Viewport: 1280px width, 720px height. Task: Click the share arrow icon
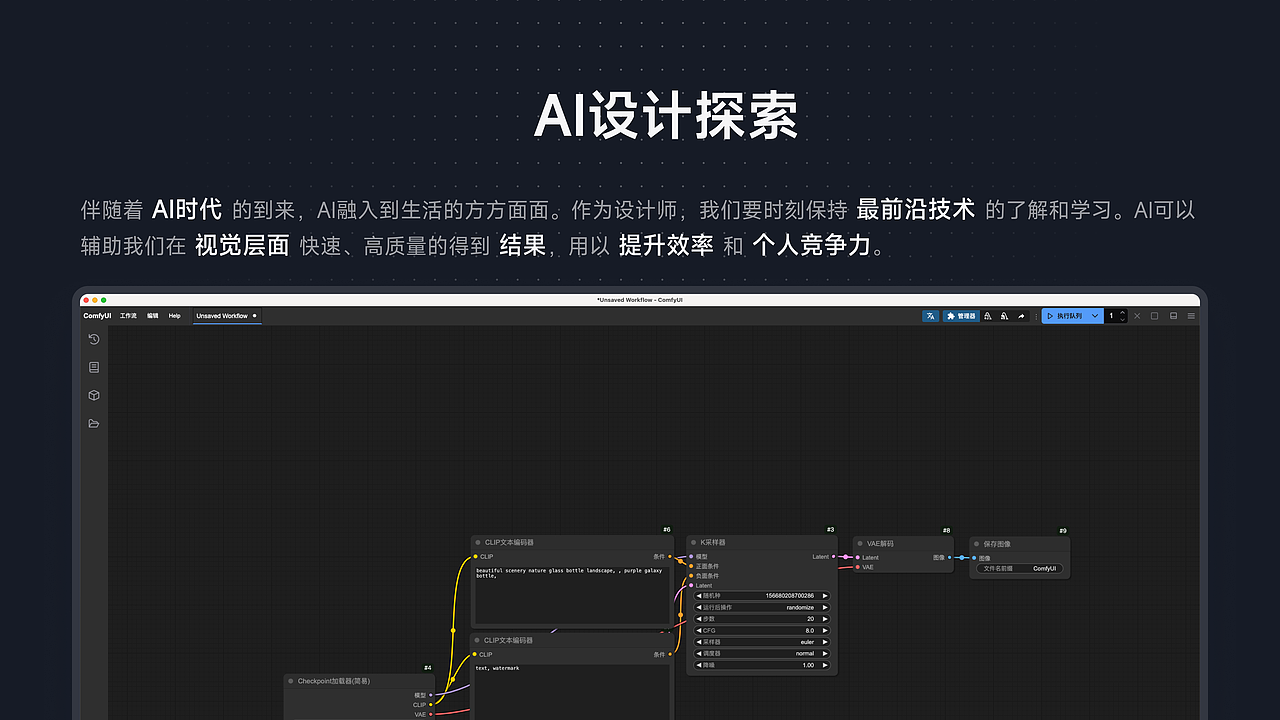pos(1021,316)
